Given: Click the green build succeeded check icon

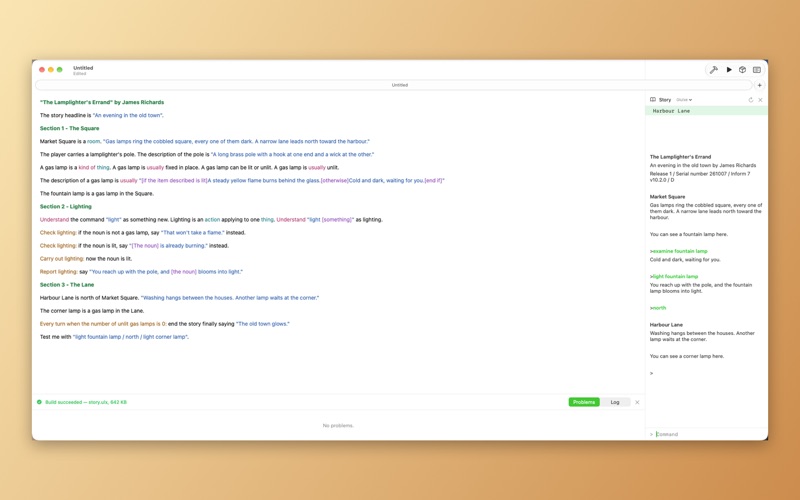Looking at the screenshot, I should pos(39,402).
